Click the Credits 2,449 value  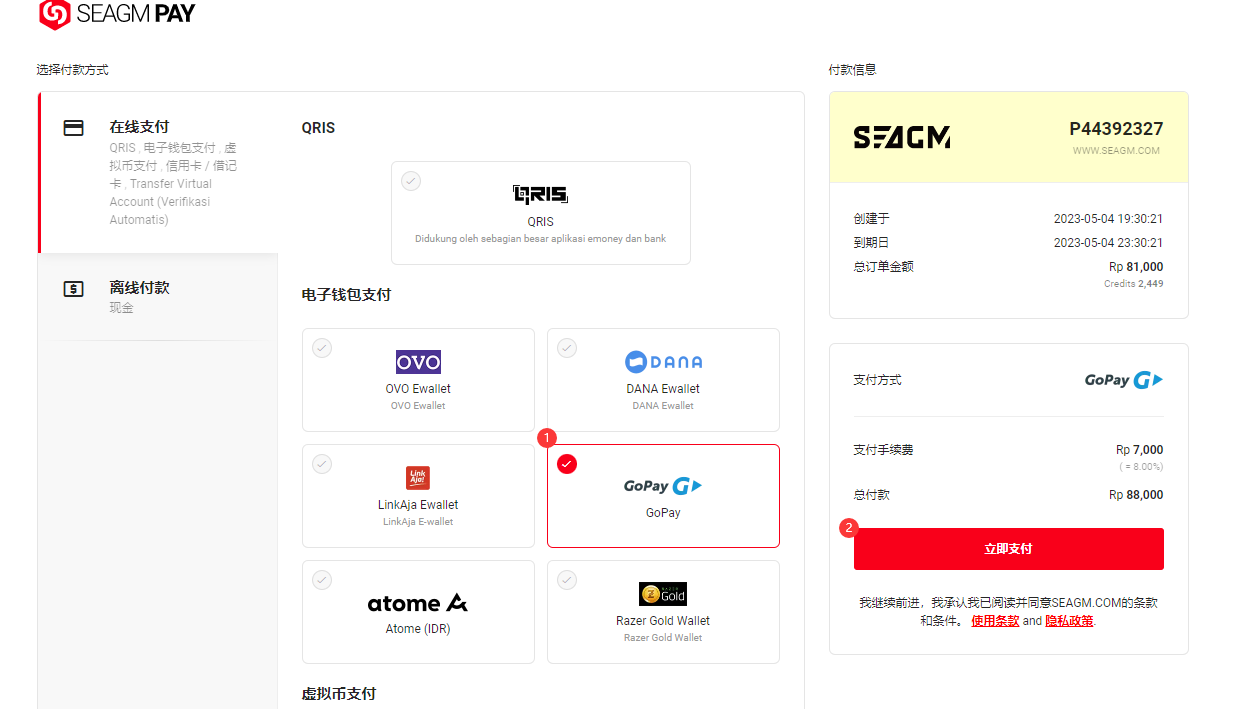pyautogui.click(x=1133, y=284)
